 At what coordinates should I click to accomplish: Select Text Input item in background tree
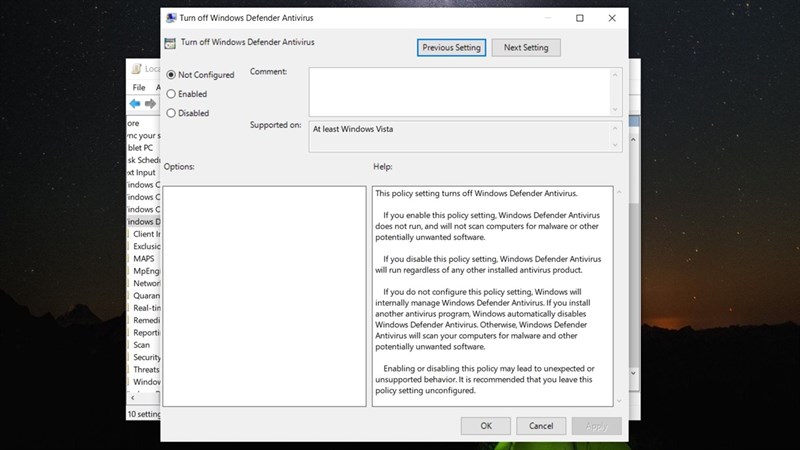tap(142, 172)
